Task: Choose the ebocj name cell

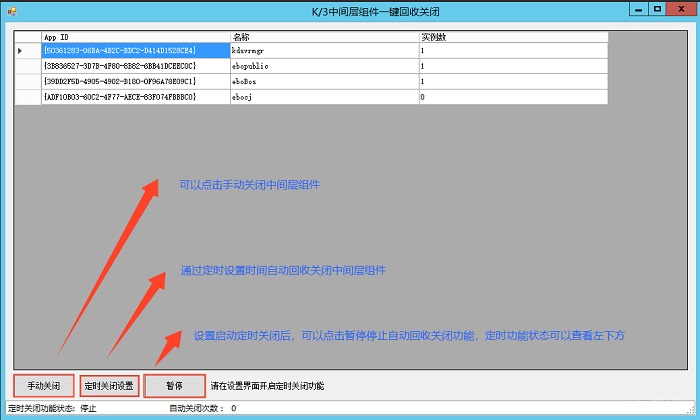Action: coord(323,97)
